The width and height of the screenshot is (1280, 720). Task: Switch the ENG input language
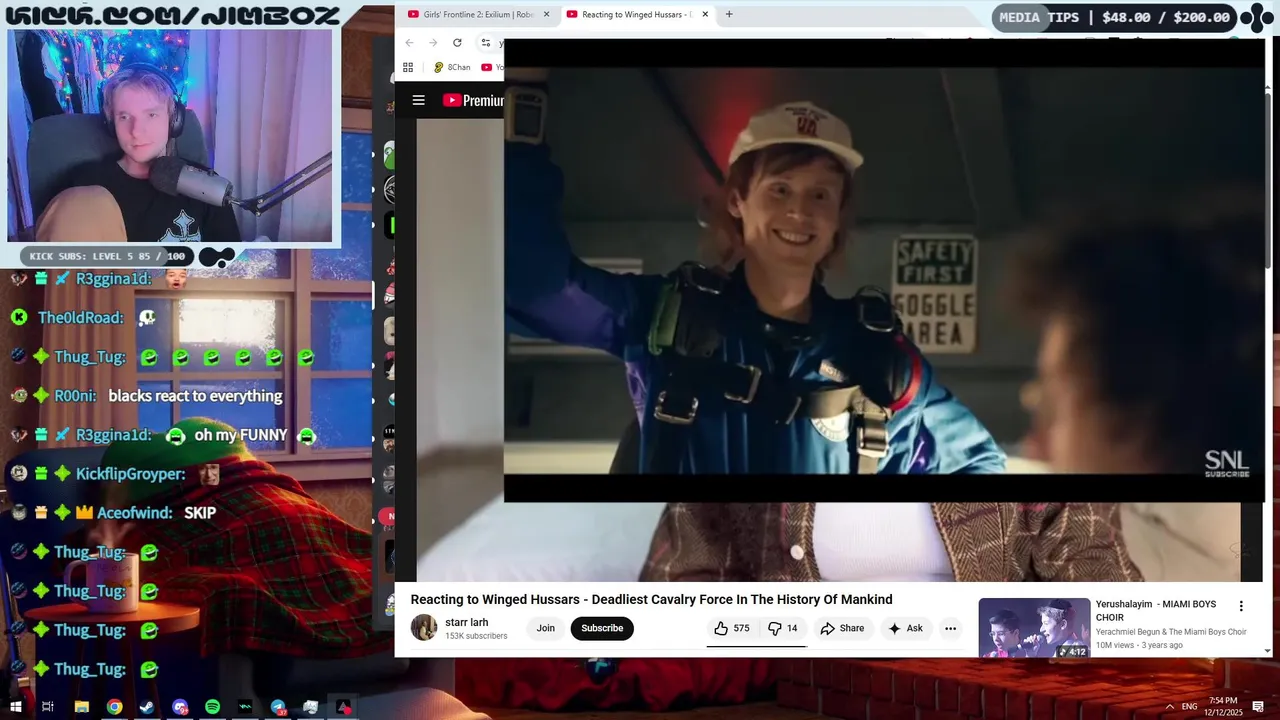point(1189,707)
